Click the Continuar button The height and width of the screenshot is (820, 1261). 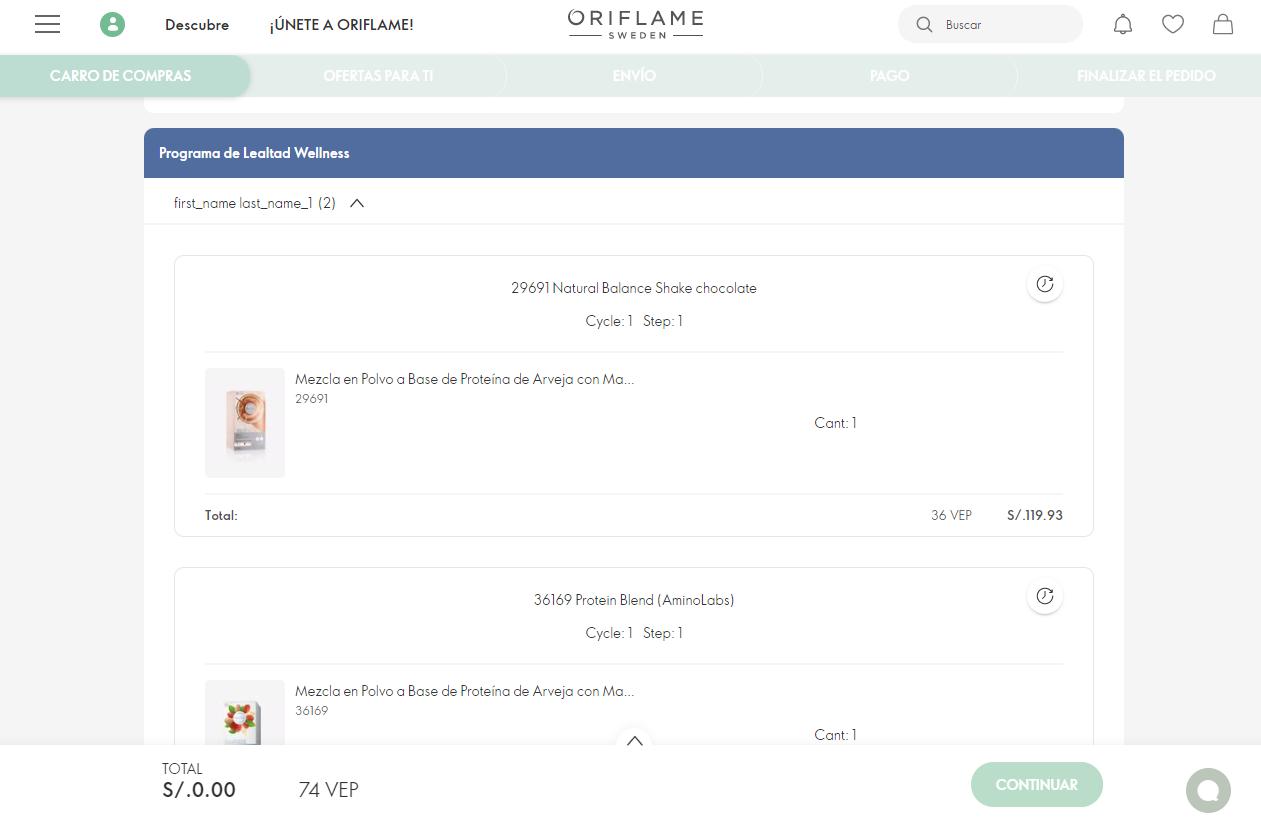[x=1037, y=785]
